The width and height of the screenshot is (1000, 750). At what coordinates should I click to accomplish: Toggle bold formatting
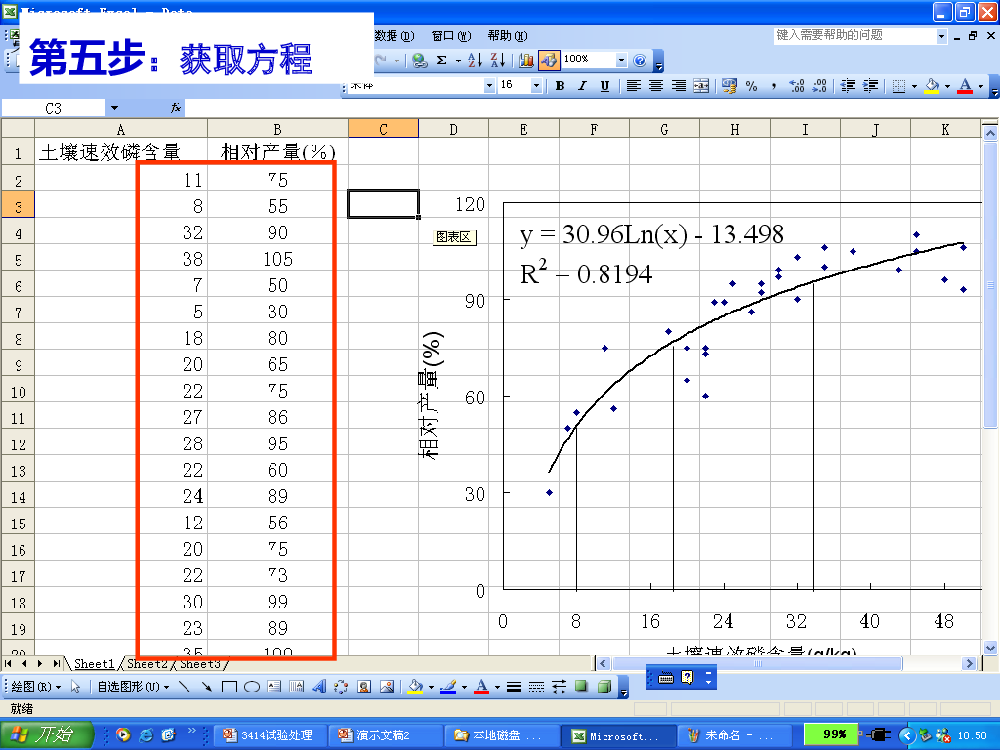[560, 85]
